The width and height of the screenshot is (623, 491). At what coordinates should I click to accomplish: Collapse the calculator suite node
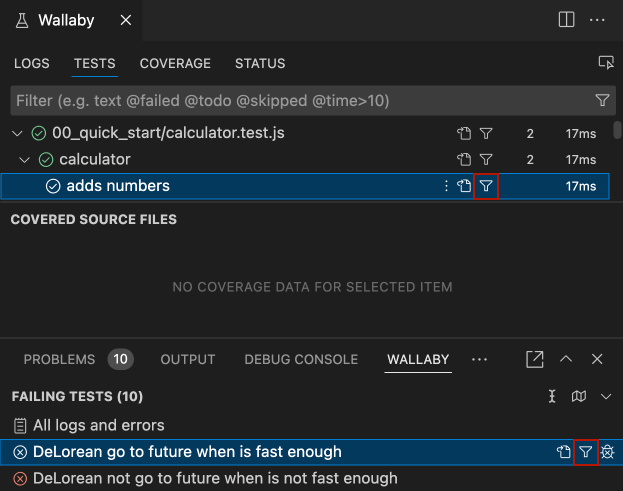click(25, 160)
